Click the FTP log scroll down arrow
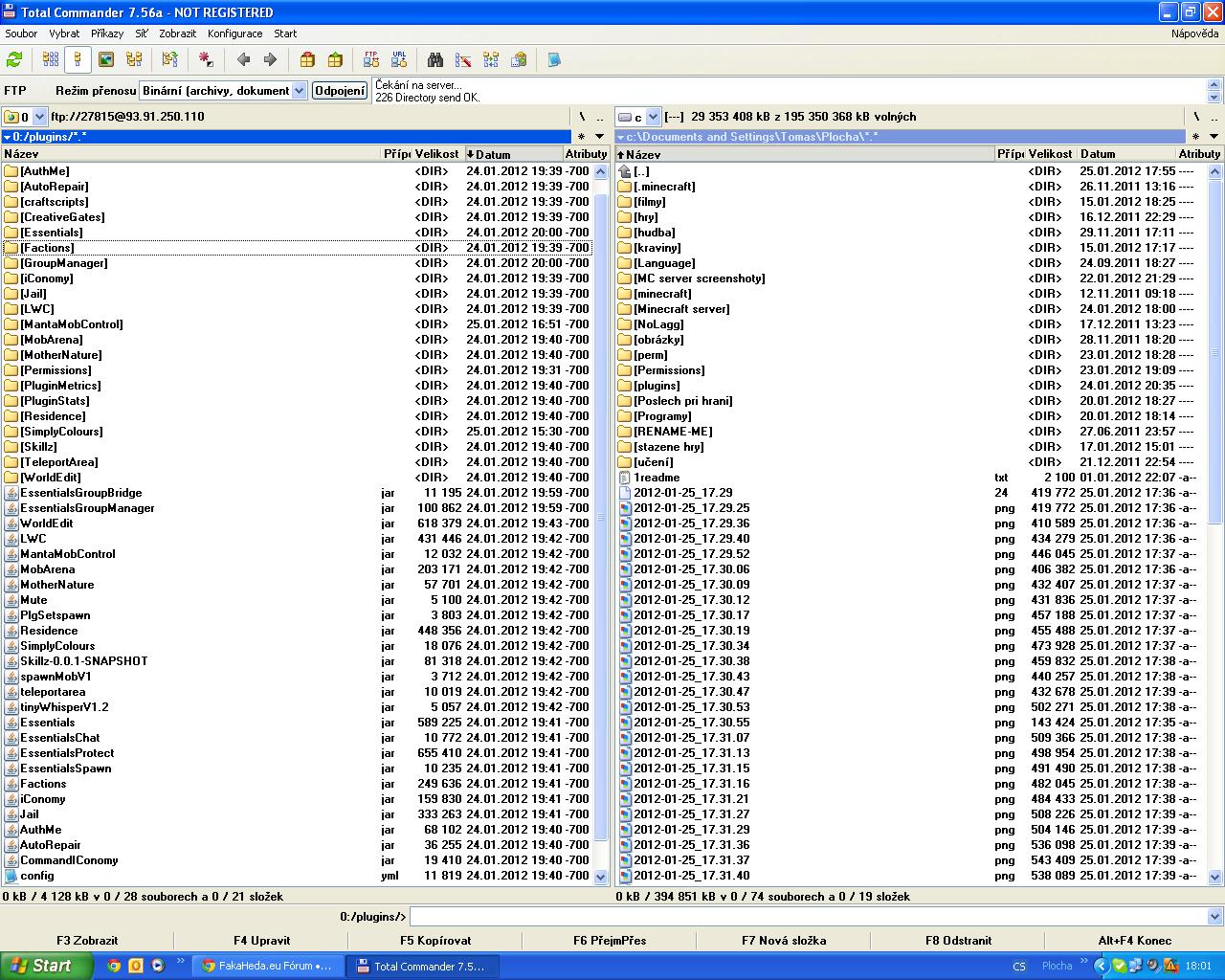 click(x=1214, y=97)
